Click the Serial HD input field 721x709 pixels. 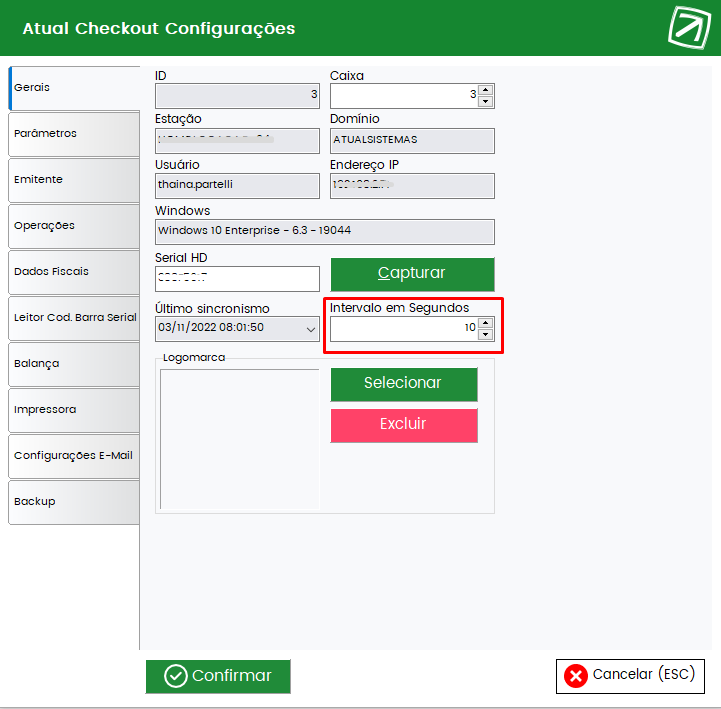point(237,279)
